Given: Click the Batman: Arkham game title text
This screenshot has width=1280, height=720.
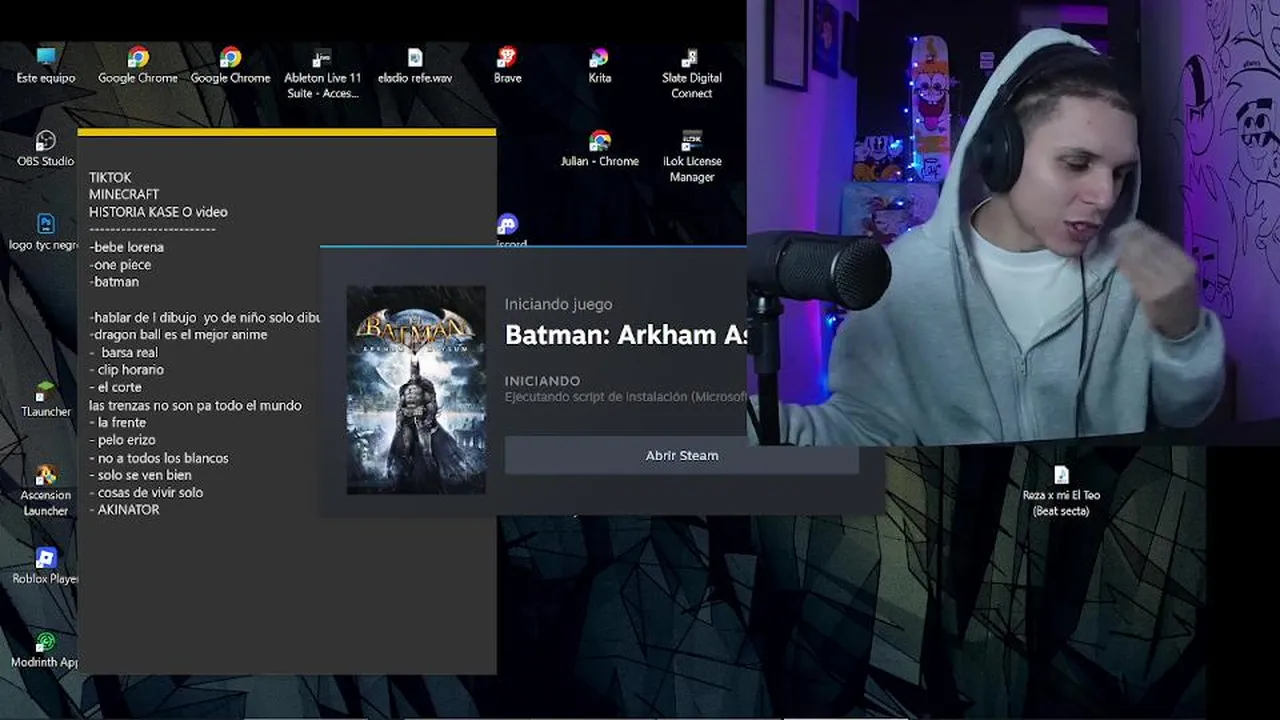Looking at the screenshot, I should (625, 335).
